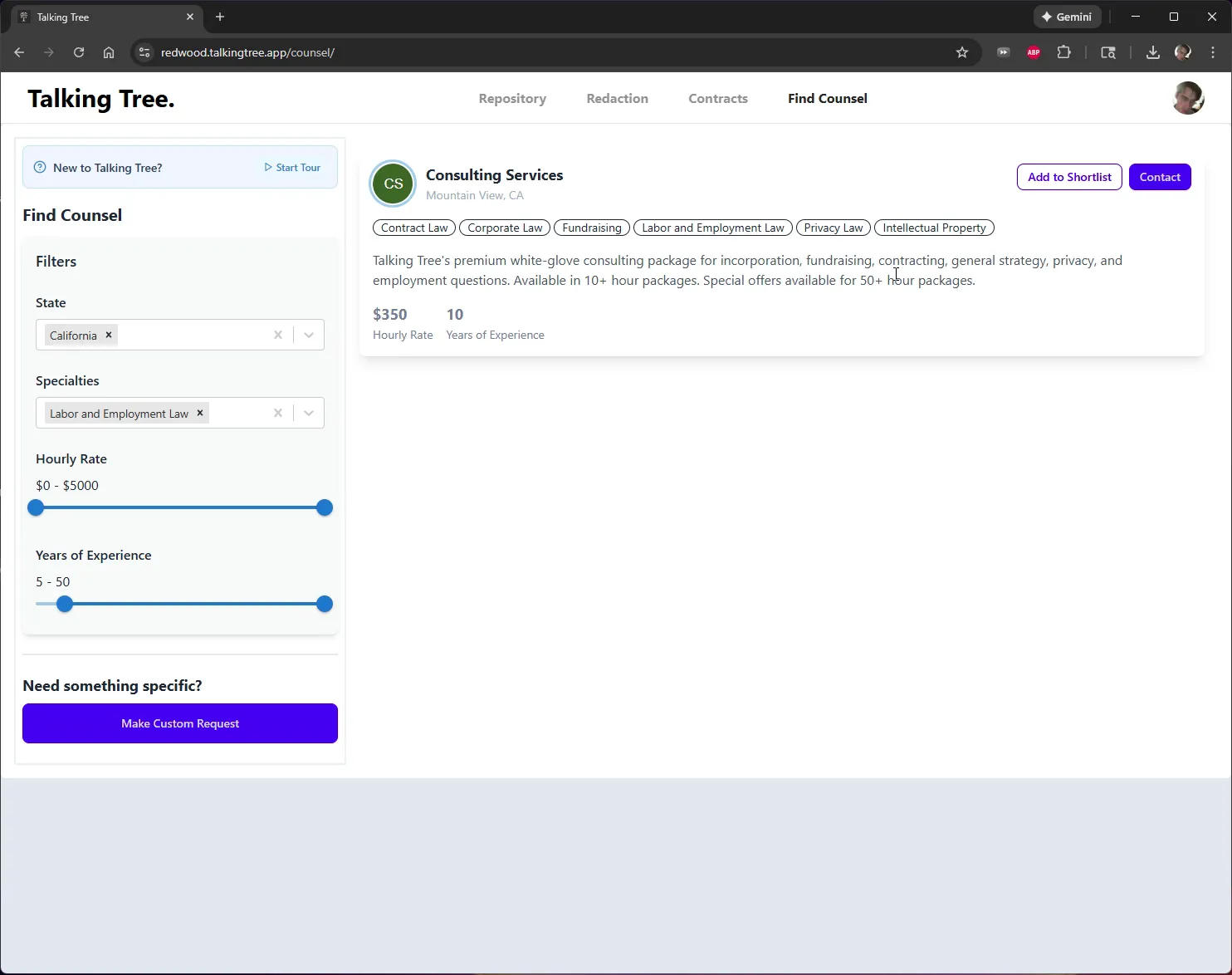The width and height of the screenshot is (1232, 975).
Task: Open the Chrome three-dot menu
Action: pos(1213,52)
